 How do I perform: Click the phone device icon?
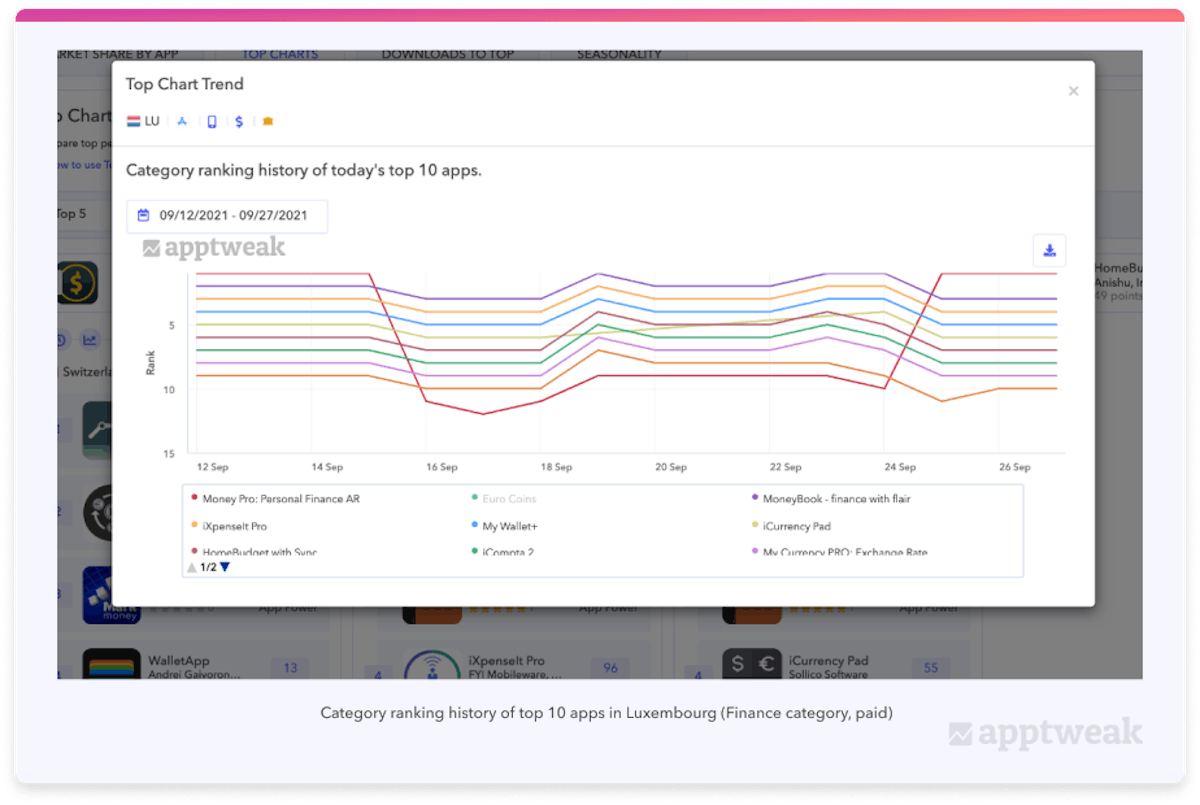coord(211,122)
